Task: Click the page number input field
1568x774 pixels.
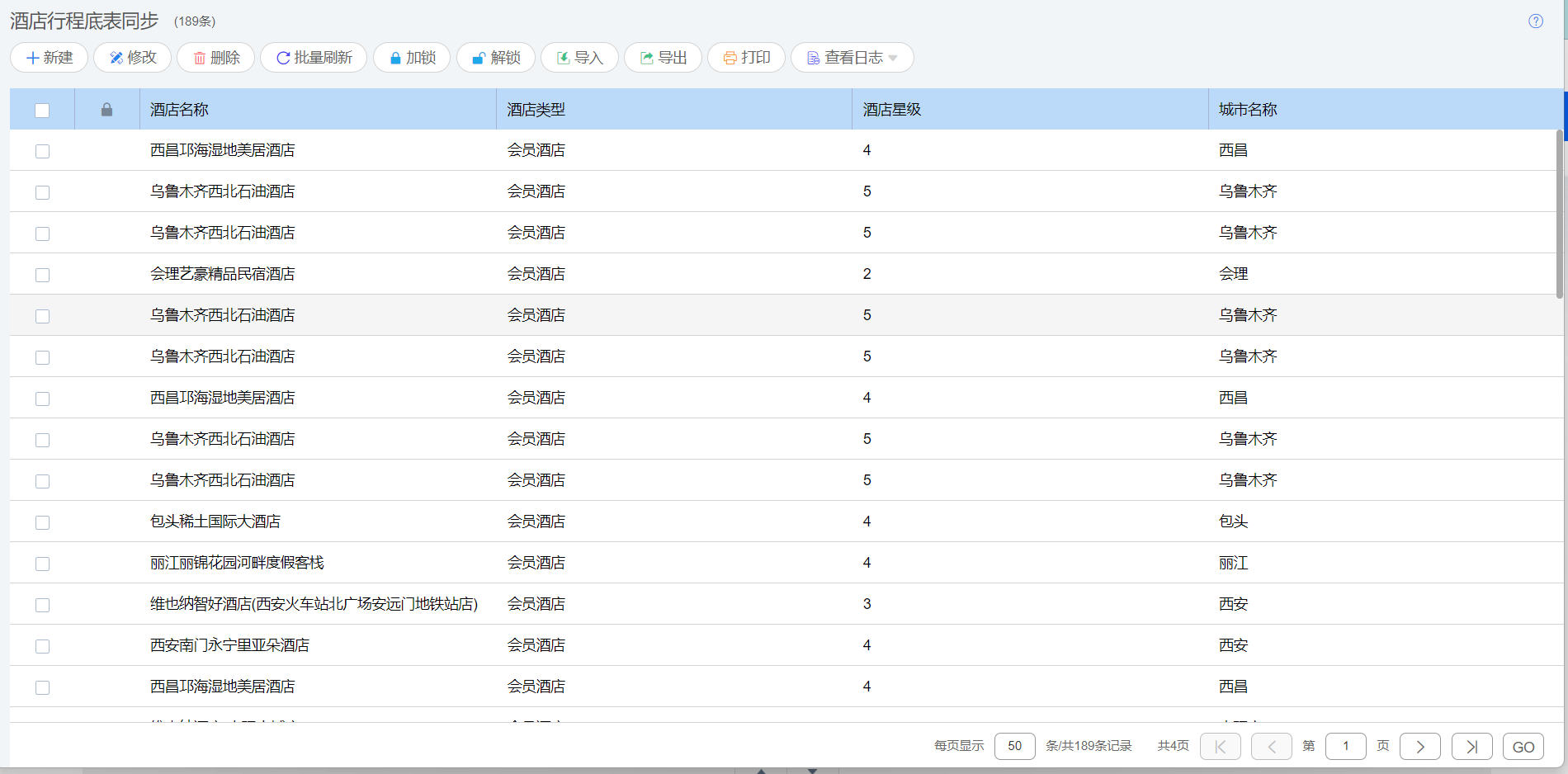Action: (x=1345, y=746)
